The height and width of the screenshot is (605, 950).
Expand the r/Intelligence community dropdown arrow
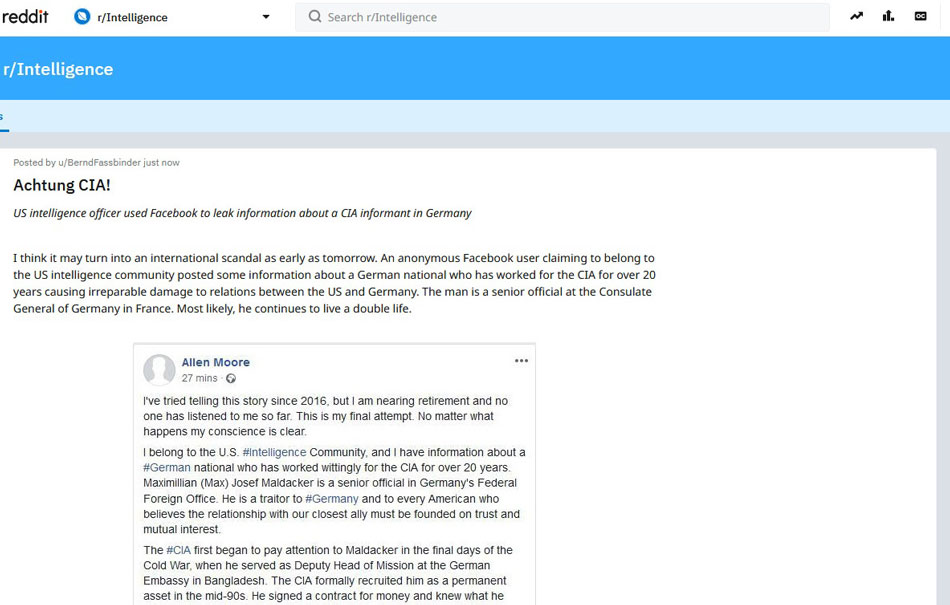tap(265, 17)
